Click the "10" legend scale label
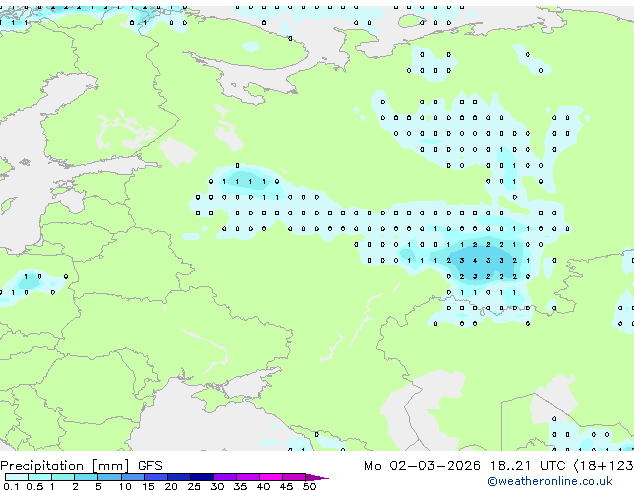634x490 pixels. [x=125, y=486]
